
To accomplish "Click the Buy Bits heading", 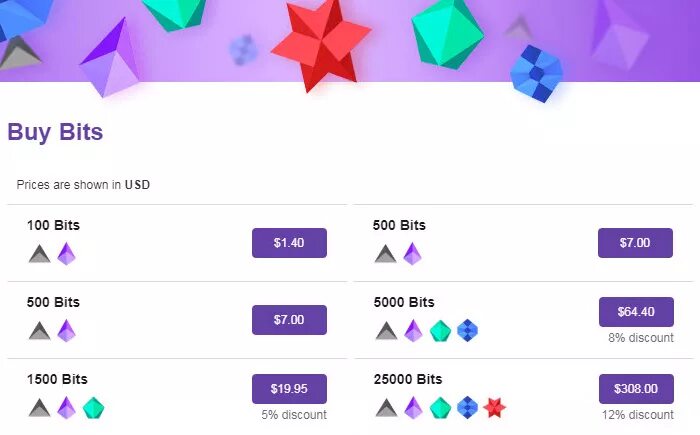I will 55,132.
